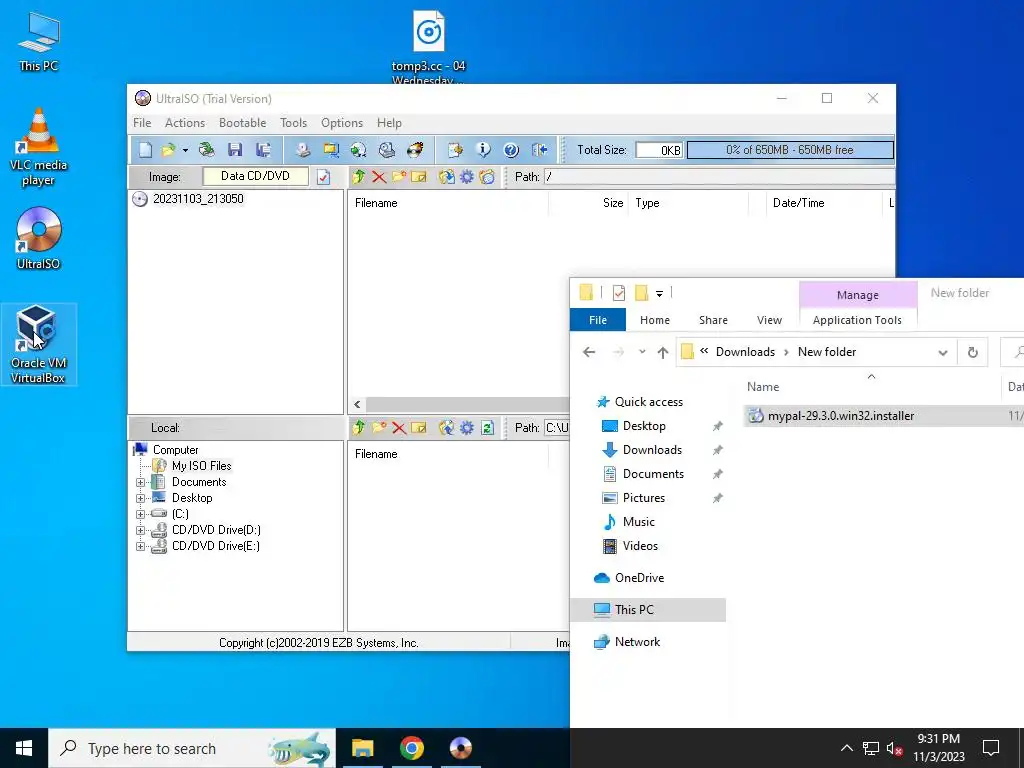
Task: Click the blue question mark Help icon
Action: click(511, 150)
